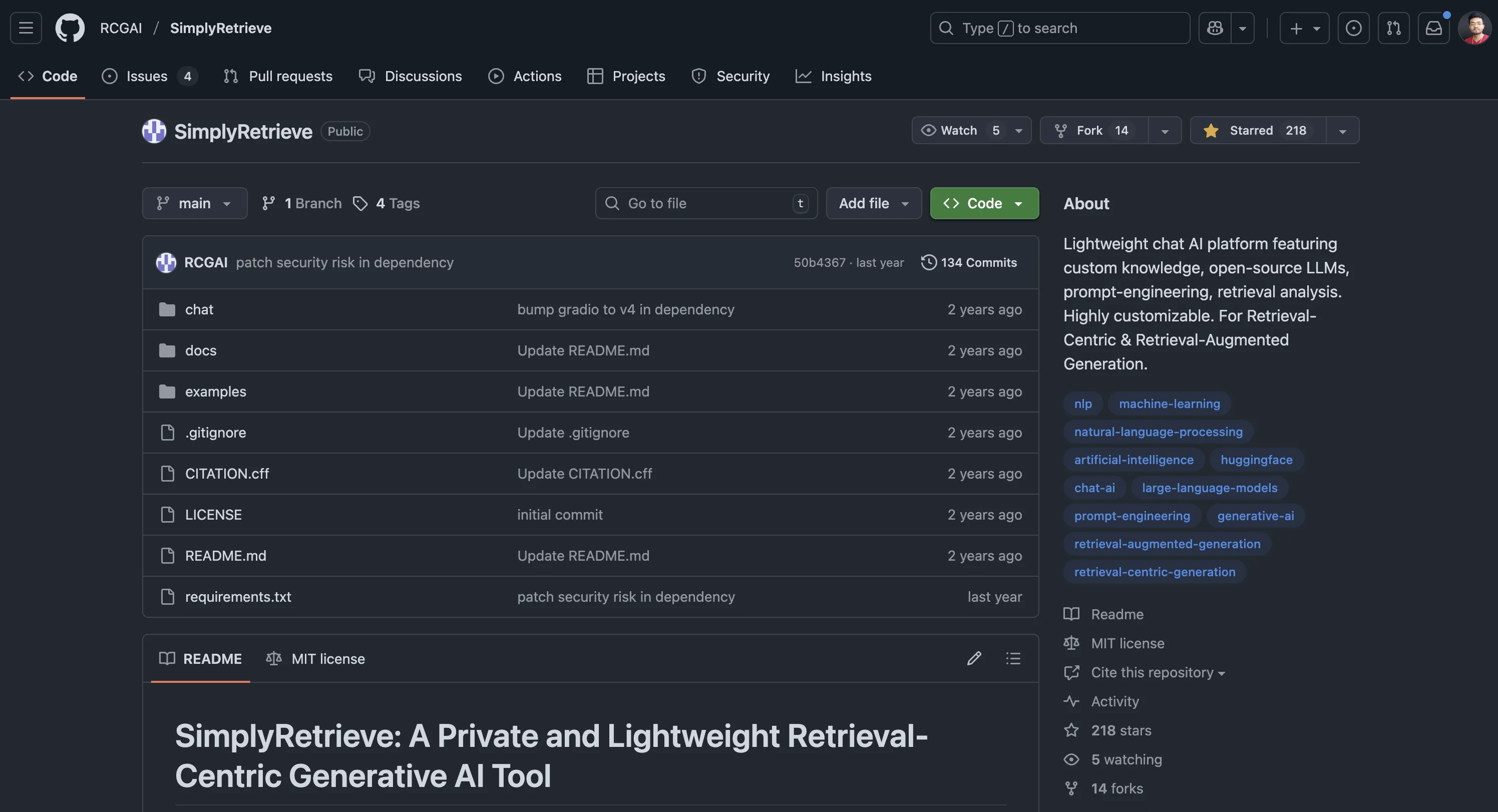This screenshot has height=812, width=1498.
Task: Open the notifications inbox icon
Action: click(x=1433, y=28)
